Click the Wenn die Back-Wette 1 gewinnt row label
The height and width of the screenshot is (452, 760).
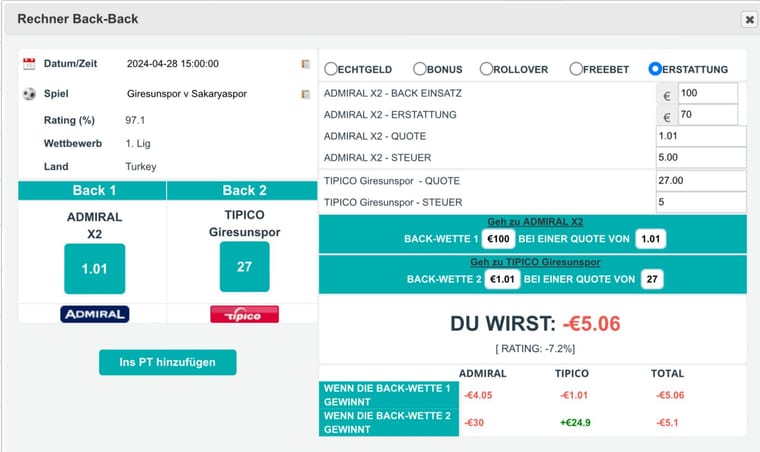[389, 395]
